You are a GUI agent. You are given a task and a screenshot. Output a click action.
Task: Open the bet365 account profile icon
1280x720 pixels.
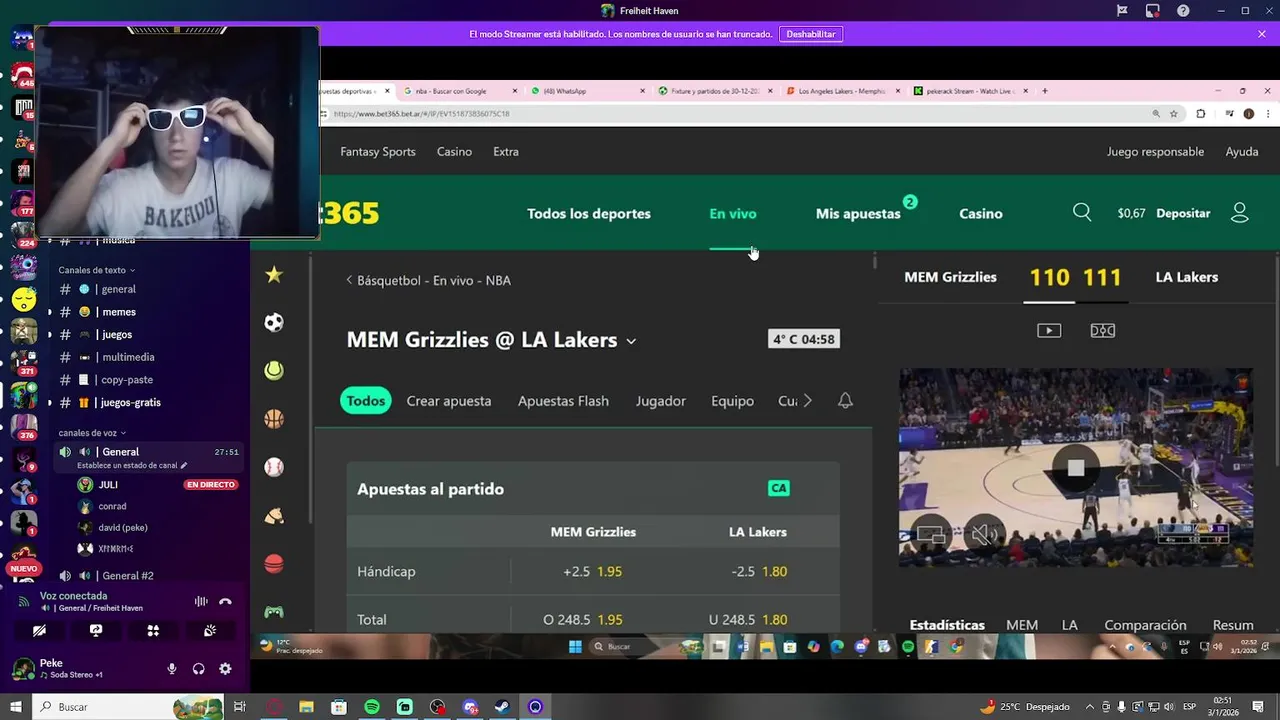pyautogui.click(x=1240, y=213)
